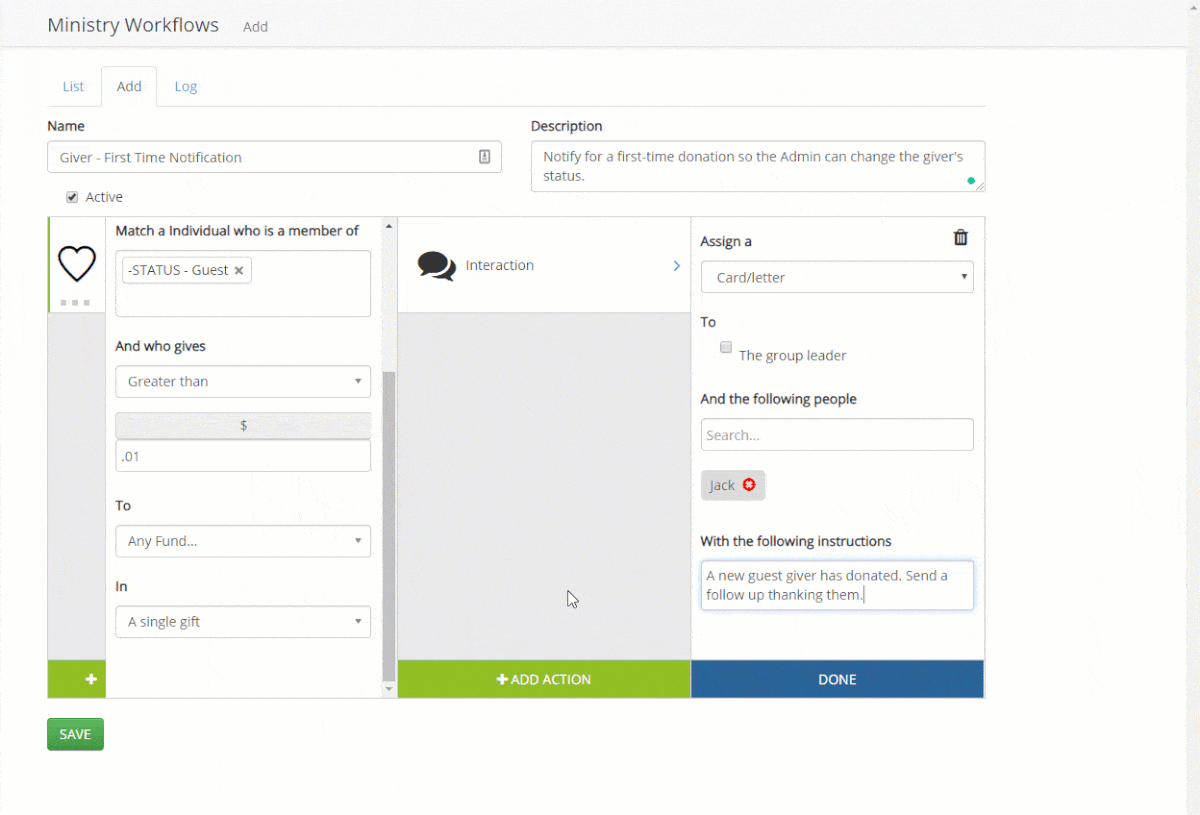
Task: Click the people Search input field
Action: point(837,435)
